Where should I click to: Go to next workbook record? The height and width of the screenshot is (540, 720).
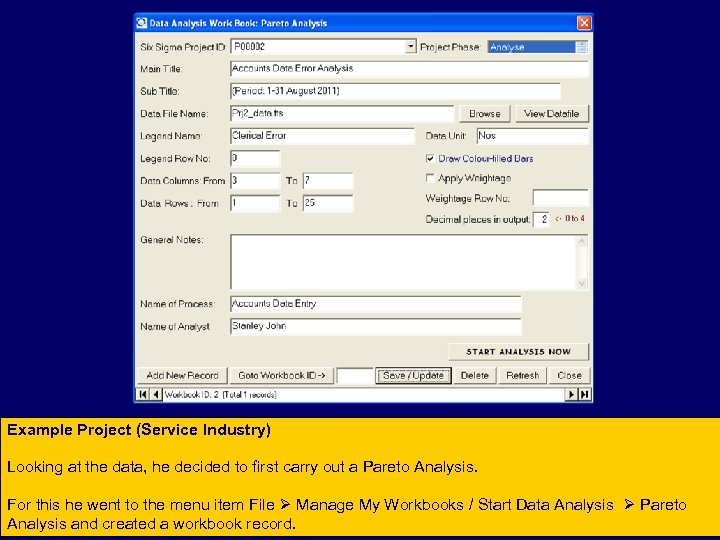(571, 394)
